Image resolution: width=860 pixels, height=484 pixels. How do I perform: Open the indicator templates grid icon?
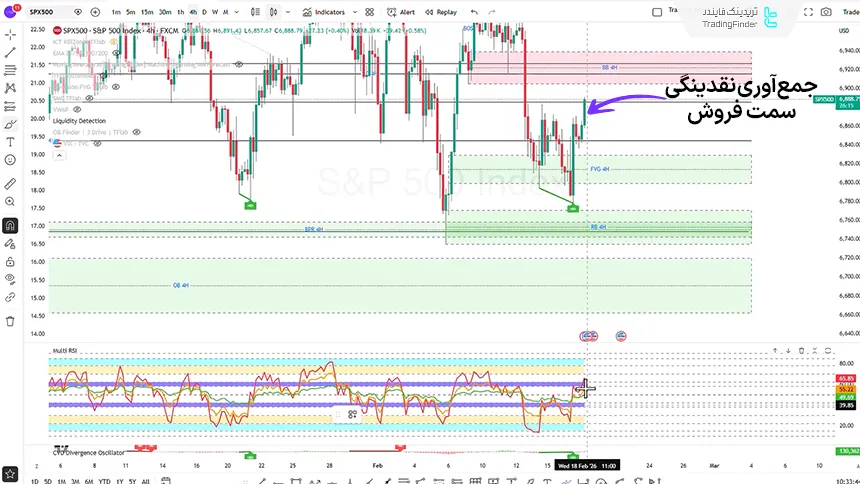371,12
